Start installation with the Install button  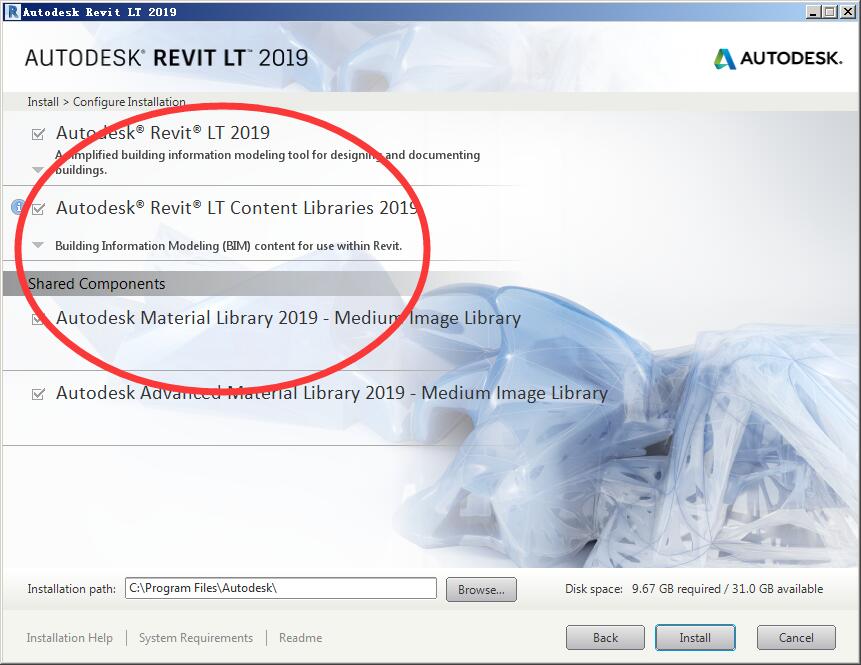tap(695, 638)
